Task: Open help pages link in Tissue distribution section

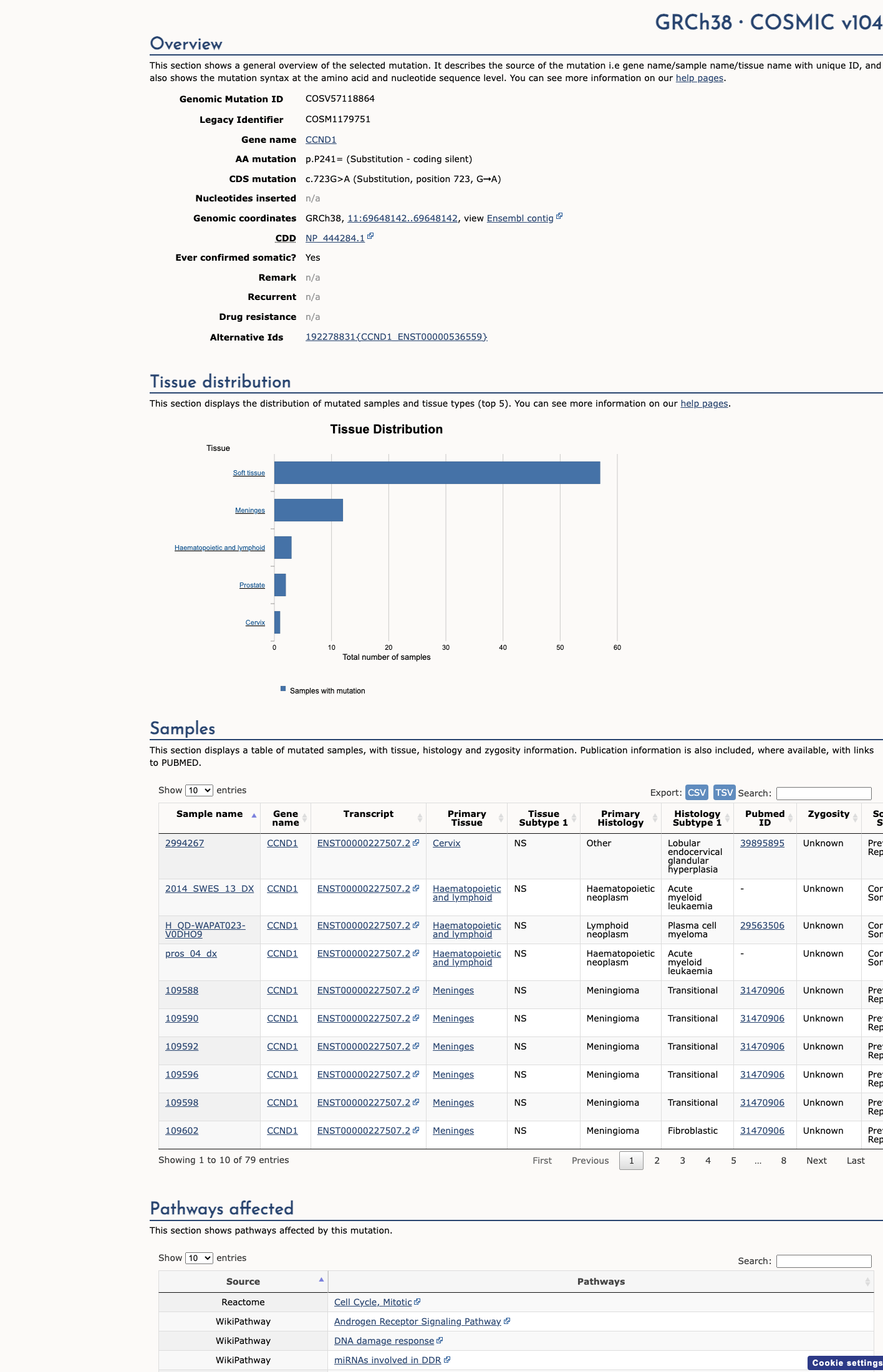Action: point(704,403)
